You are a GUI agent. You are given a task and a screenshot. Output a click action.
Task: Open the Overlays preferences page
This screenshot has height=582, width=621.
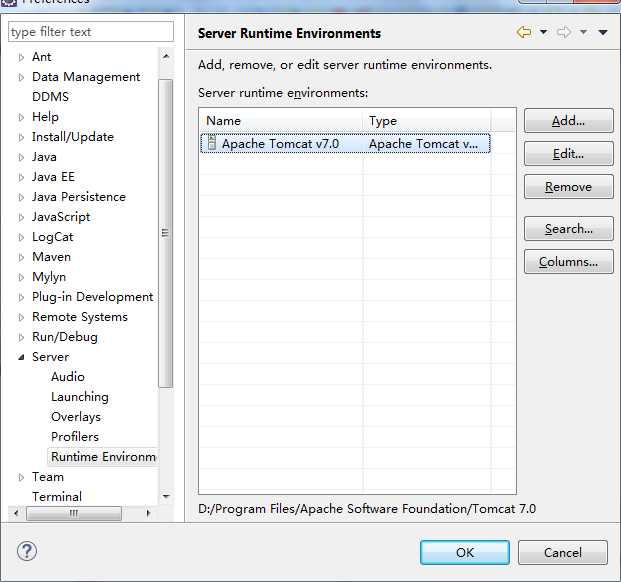pyautogui.click(x=76, y=417)
